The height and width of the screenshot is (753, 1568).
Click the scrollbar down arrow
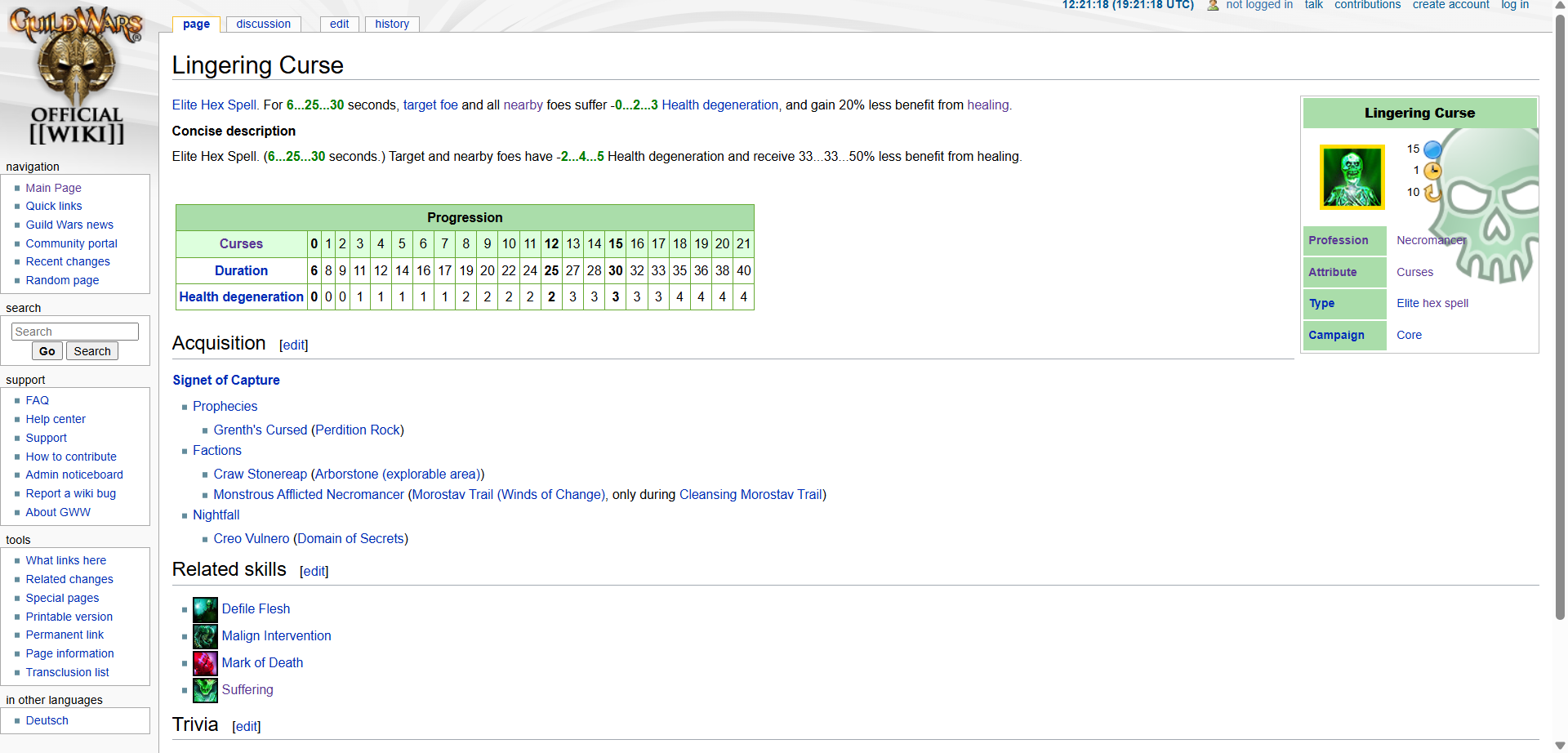coord(1560,746)
